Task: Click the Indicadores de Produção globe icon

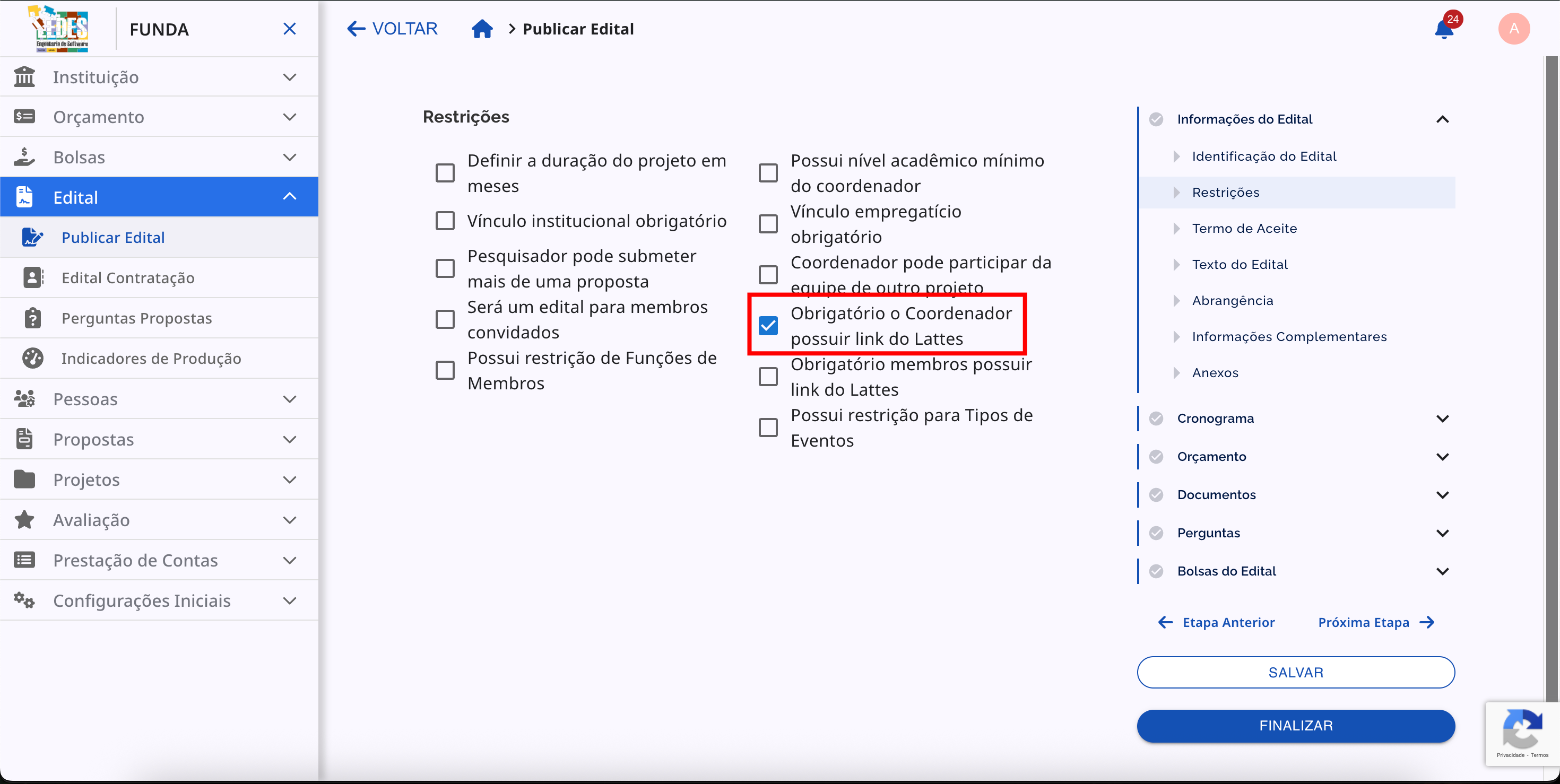Action: (x=33, y=358)
